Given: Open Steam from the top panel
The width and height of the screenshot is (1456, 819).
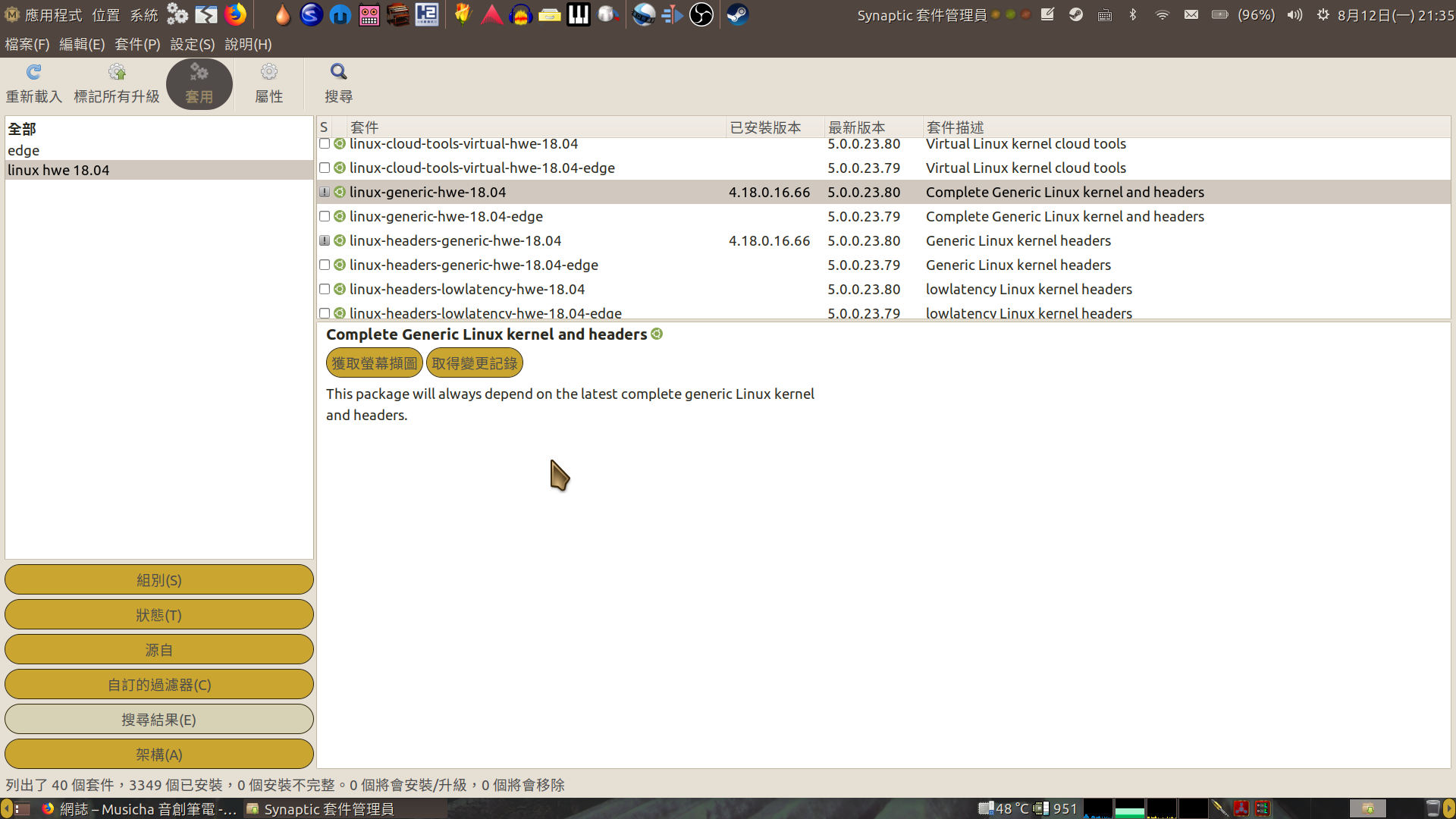Looking at the screenshot, I should [736, 14].
